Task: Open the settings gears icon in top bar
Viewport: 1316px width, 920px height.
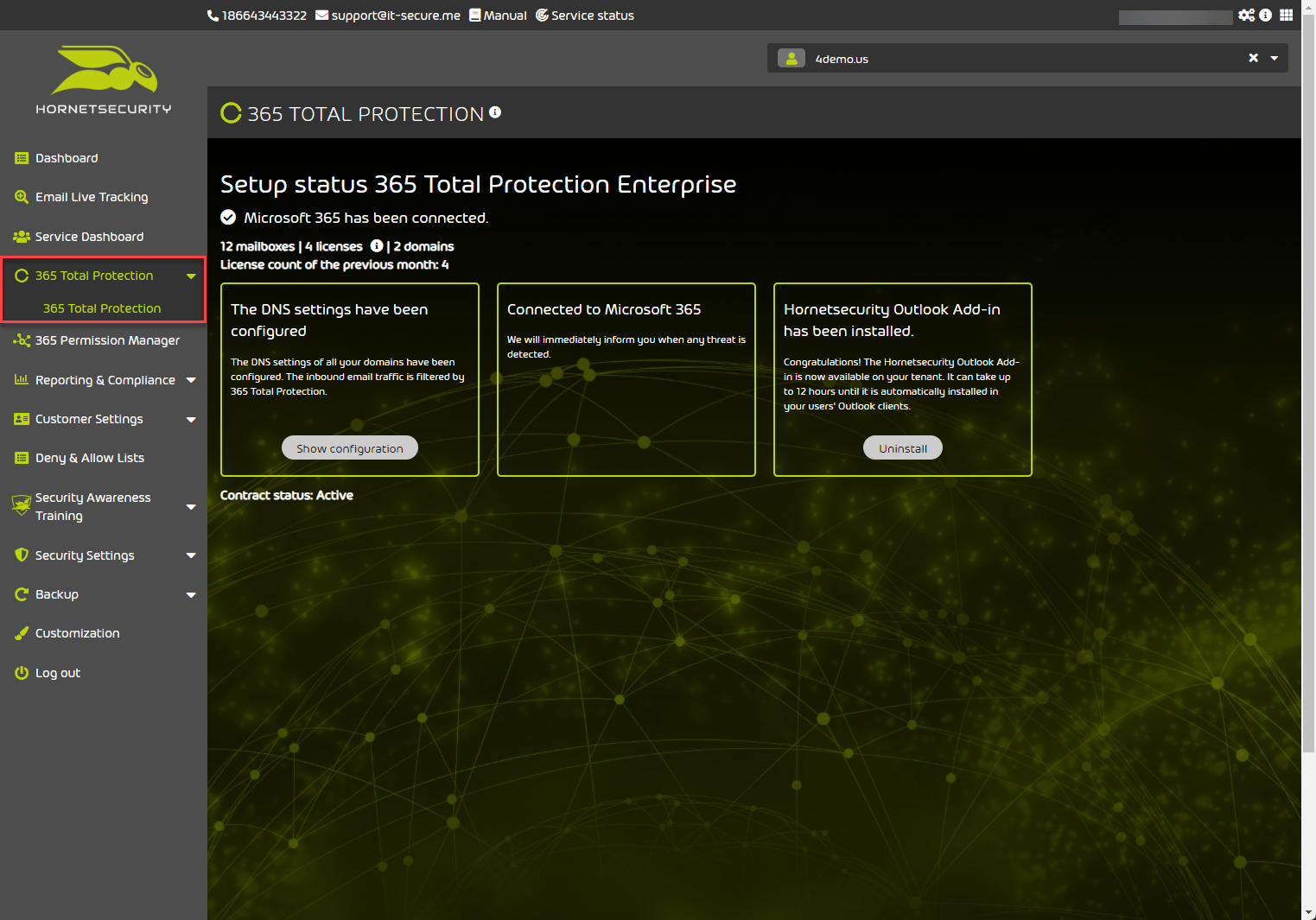Action: click(x=1246, y=15)
